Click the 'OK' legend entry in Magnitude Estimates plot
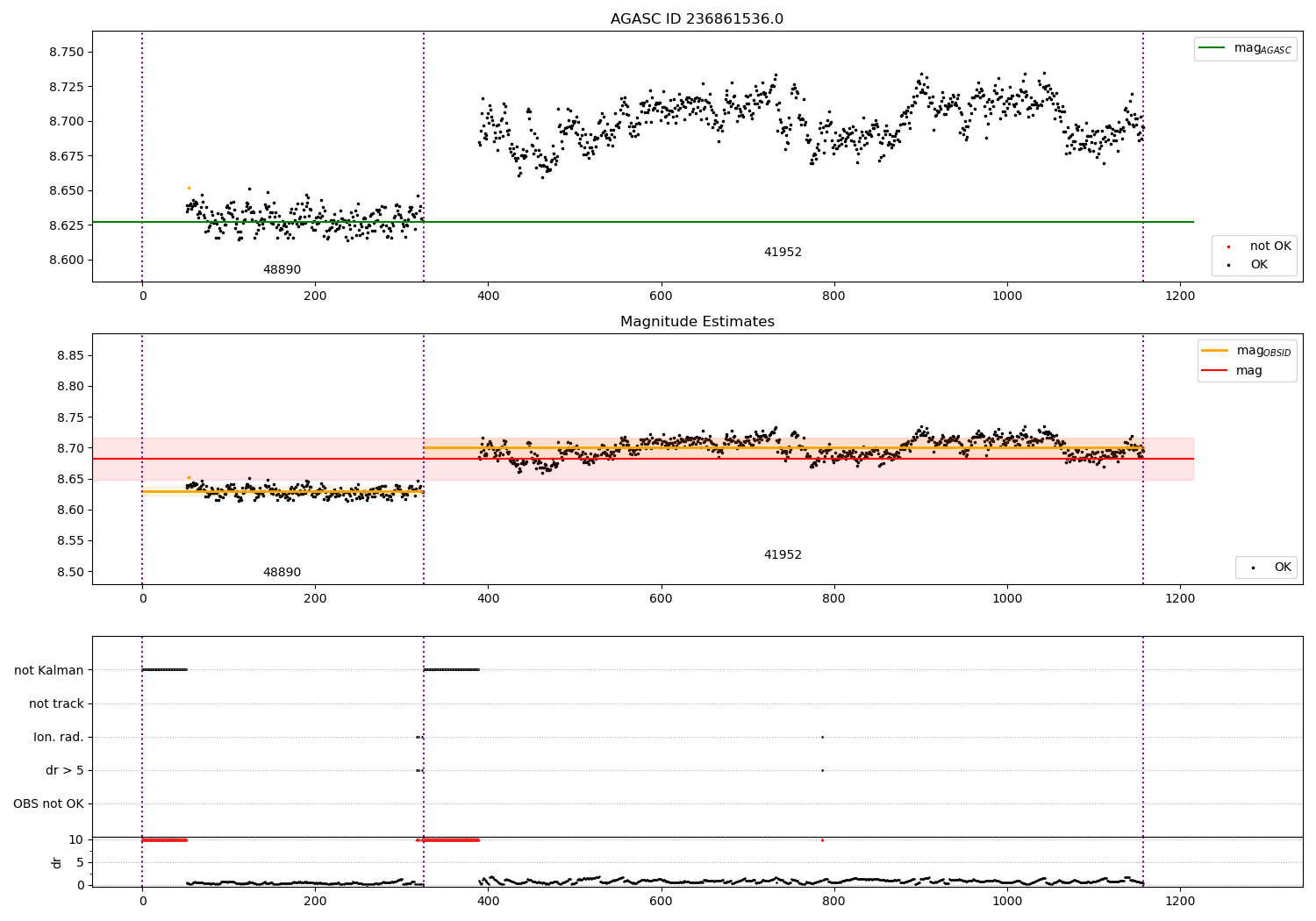 (x=1270, y=568)
